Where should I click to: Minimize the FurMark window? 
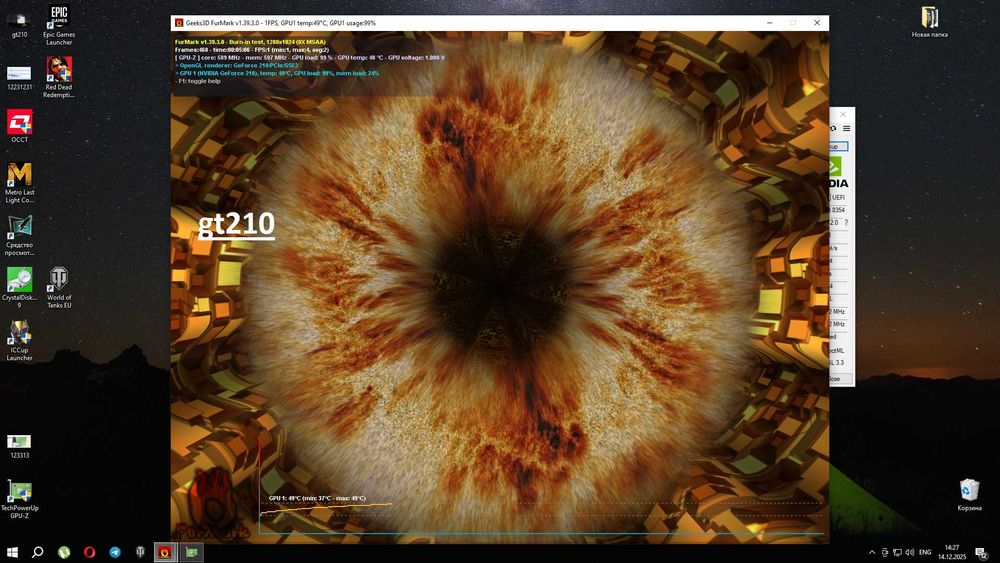[770, 23]
